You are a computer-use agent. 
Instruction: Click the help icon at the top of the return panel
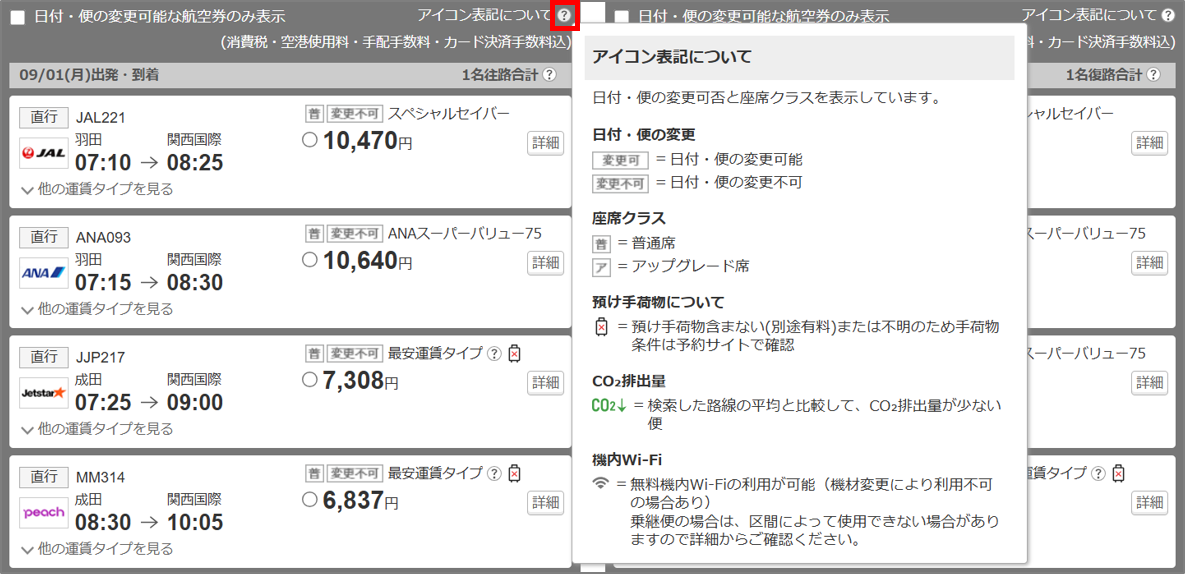pos(1168,15)
